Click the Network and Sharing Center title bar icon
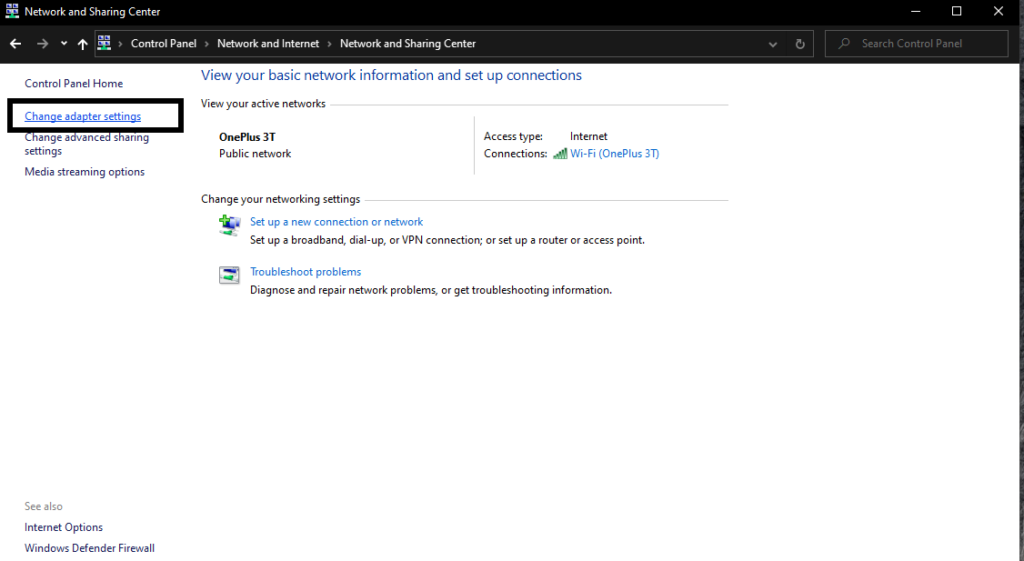Viewport: 1024px width, 561px height. 12,10
